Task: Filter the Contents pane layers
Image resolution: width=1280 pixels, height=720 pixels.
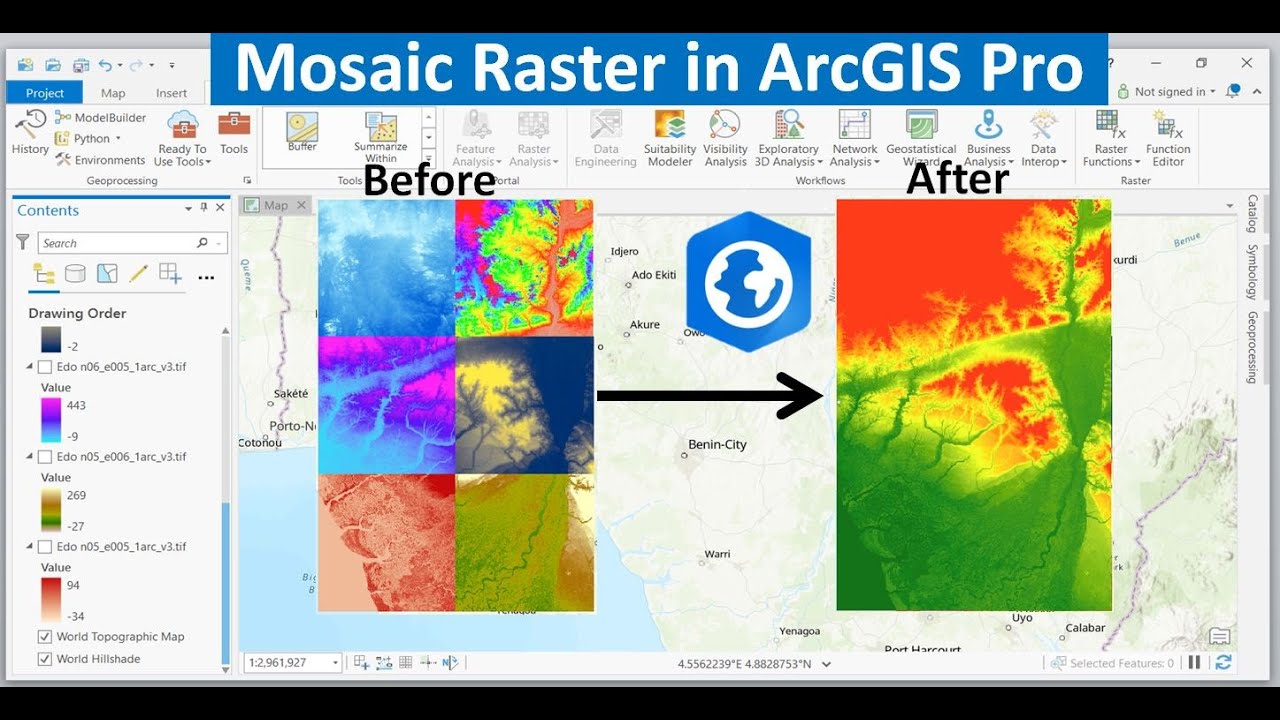Action: [x=22, y=242]
